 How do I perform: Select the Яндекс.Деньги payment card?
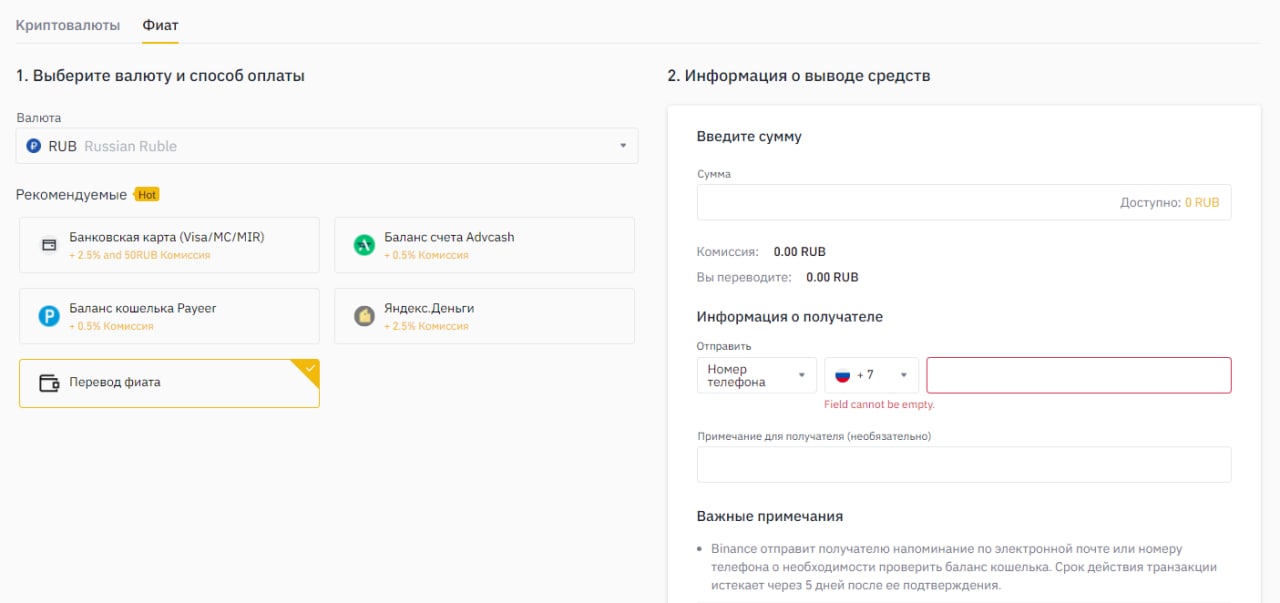[x=484, y=316]
